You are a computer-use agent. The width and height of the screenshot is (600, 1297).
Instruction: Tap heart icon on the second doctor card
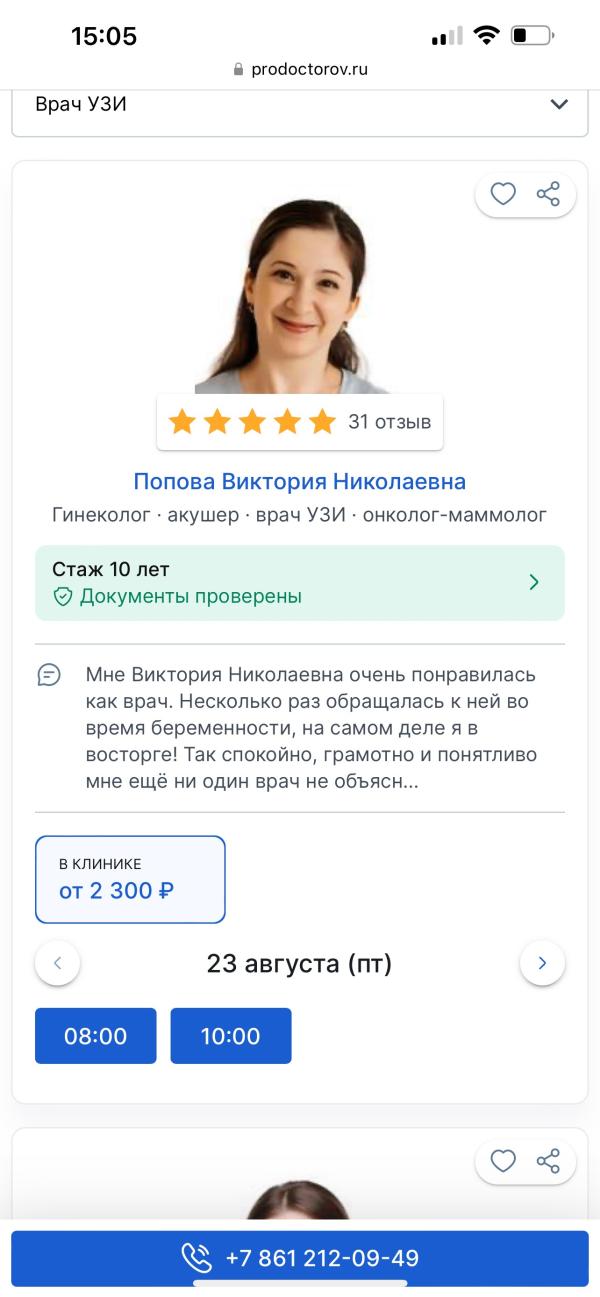503,1160
